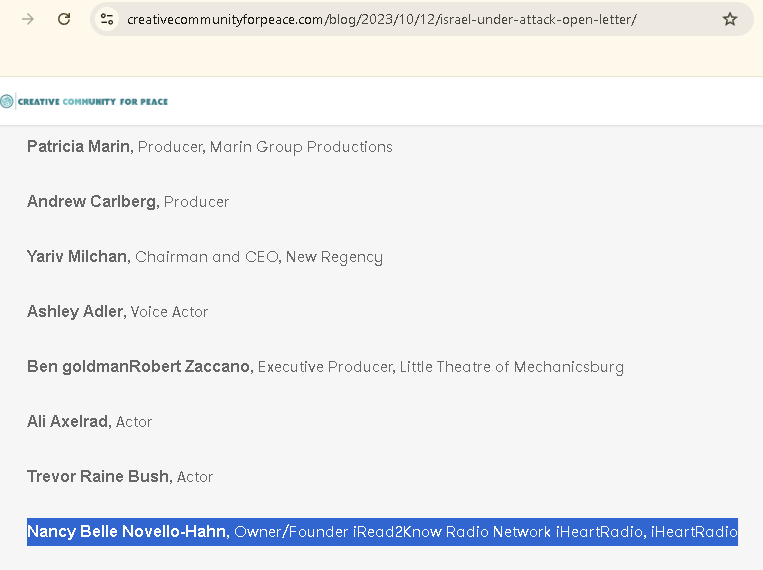
Task: Click 'Chairman and CEO, New Regency' text
Action: point(259,257)
